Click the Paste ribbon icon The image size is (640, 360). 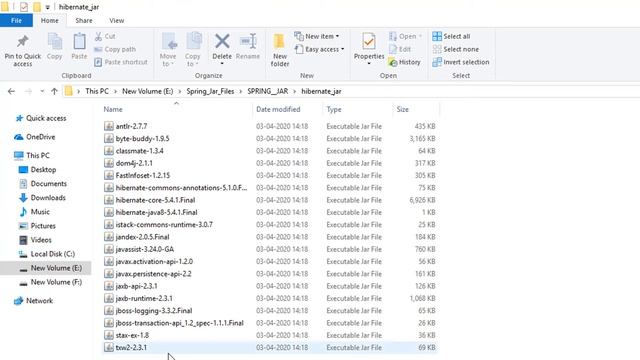[79, 42]
